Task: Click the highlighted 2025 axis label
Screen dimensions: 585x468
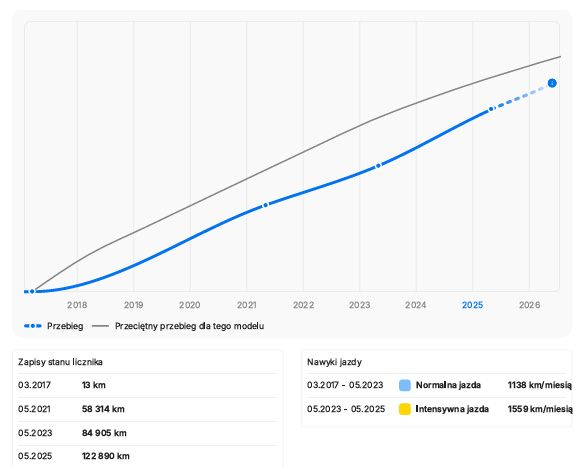Action: 472,305
